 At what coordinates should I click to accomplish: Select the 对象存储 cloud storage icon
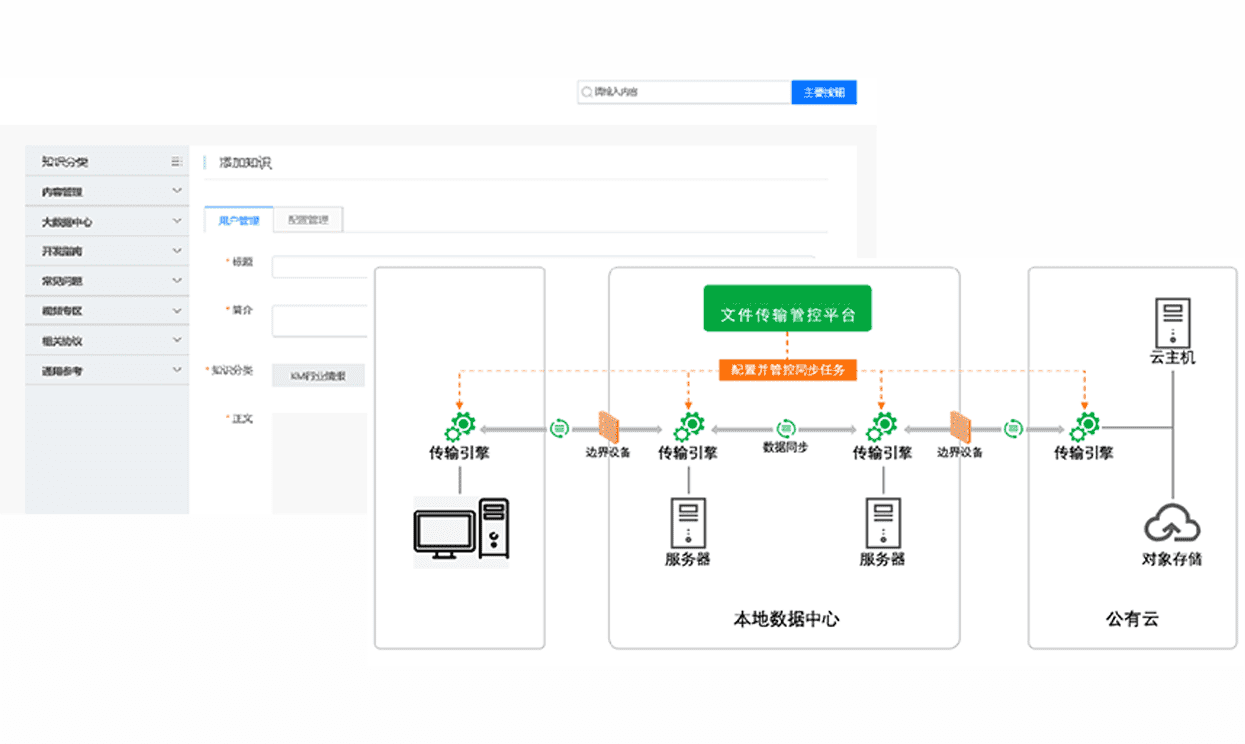pos(1172,523)
